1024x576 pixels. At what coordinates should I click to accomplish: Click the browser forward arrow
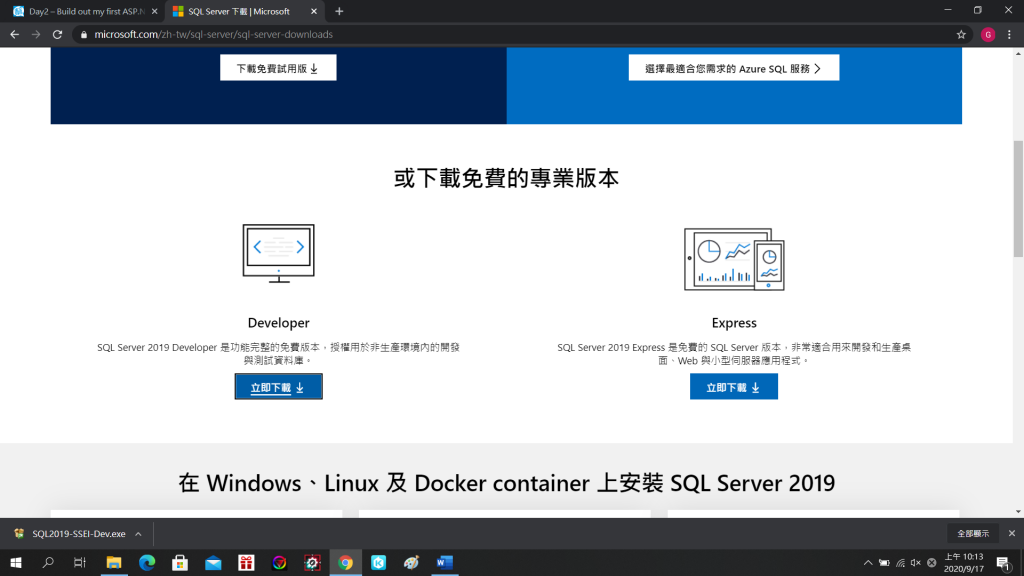click(36, 35)
